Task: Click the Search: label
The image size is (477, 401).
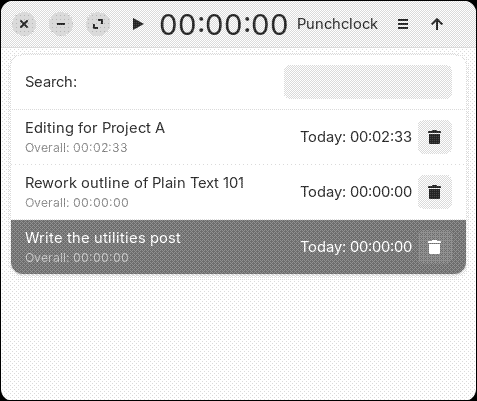Action: pyautogui.click(x=51, y=82)
